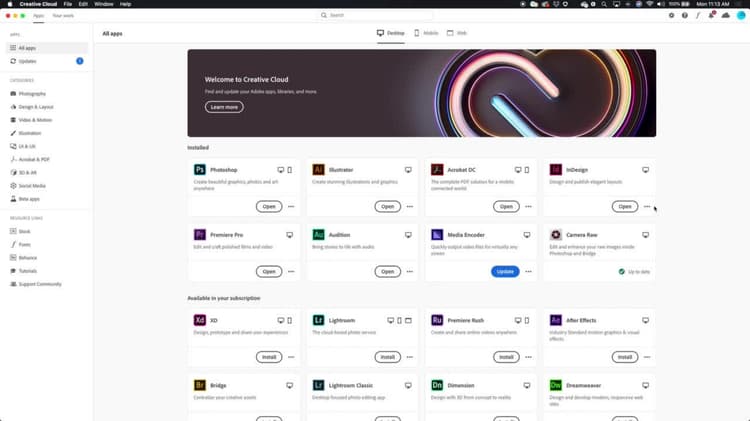Image resolution: width=750 pixels, height=421 pixels.
Task: Open more options for Illustrator
Action: [410, 207]
